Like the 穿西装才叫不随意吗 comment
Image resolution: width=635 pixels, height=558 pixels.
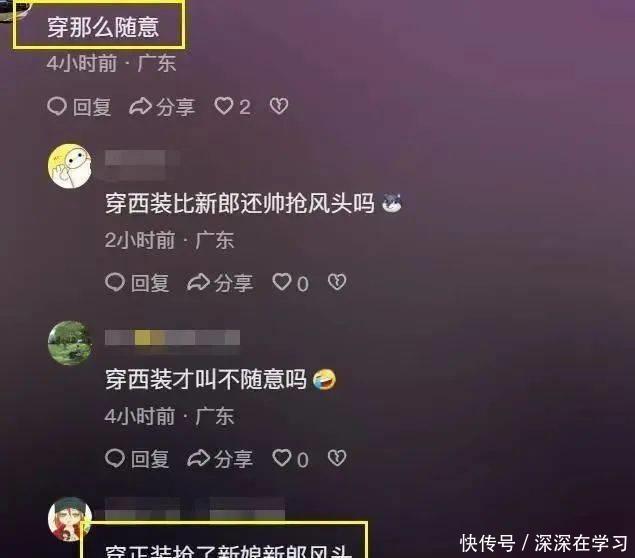pyautogui.click(x=290, y=459)
